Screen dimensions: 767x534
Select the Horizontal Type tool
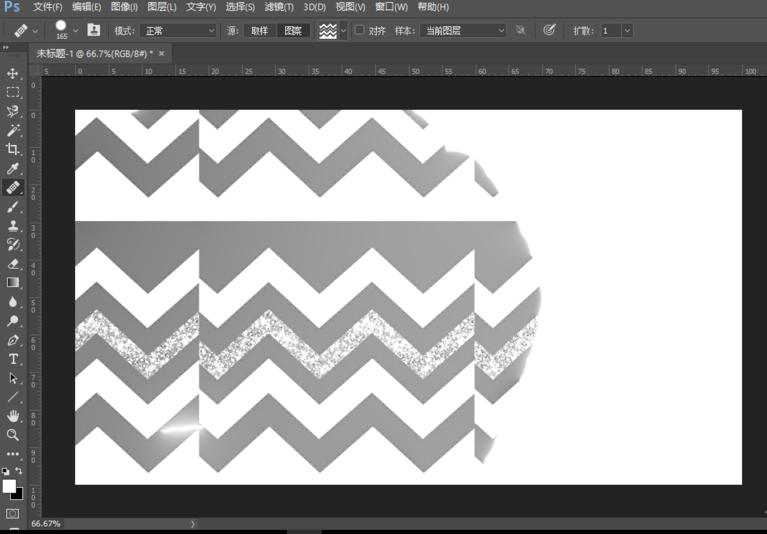click(x=13, y=359)
